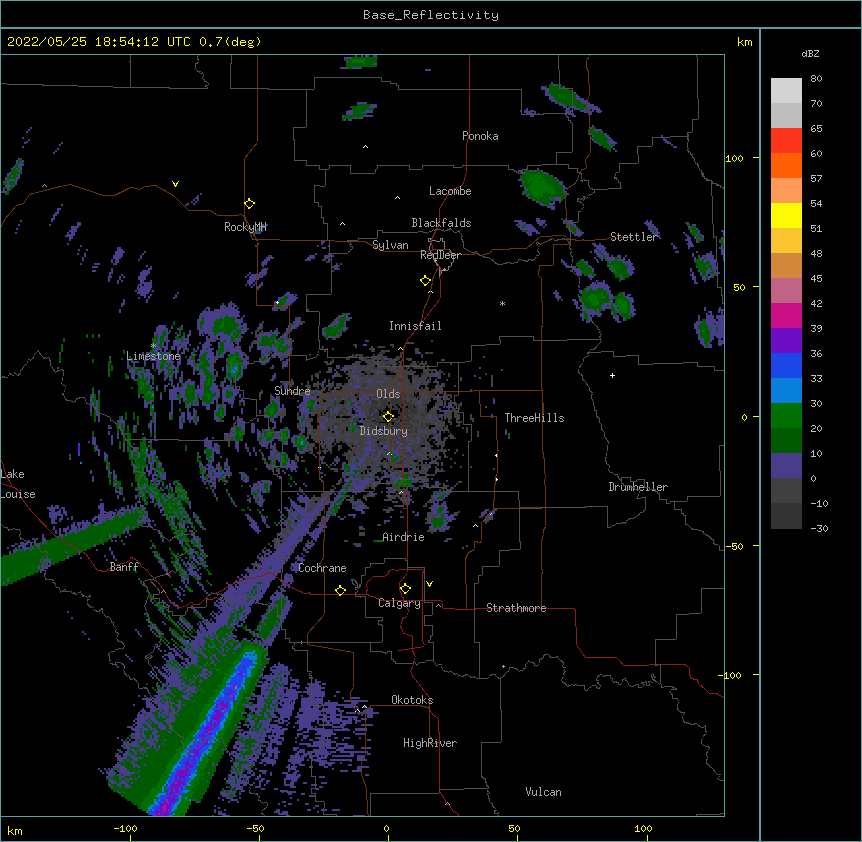862x842 pixels.
Task: Click the RockyMH city label
Action: (245, 227)
